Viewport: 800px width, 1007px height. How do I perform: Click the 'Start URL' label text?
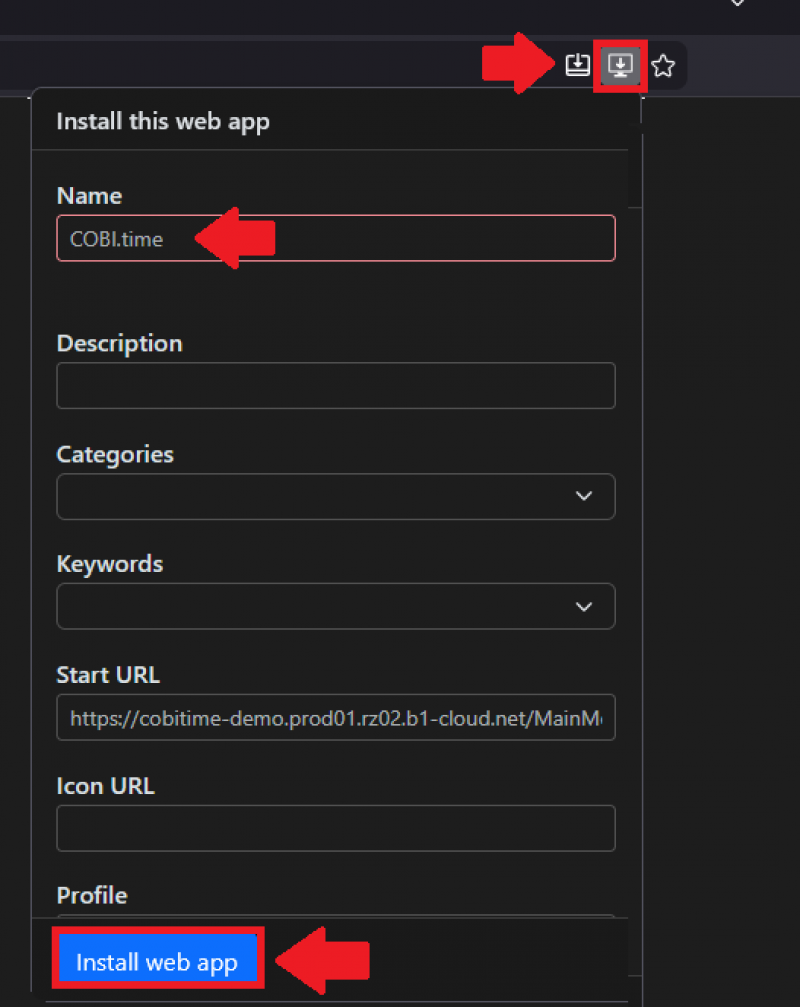(x=108, y=675)
